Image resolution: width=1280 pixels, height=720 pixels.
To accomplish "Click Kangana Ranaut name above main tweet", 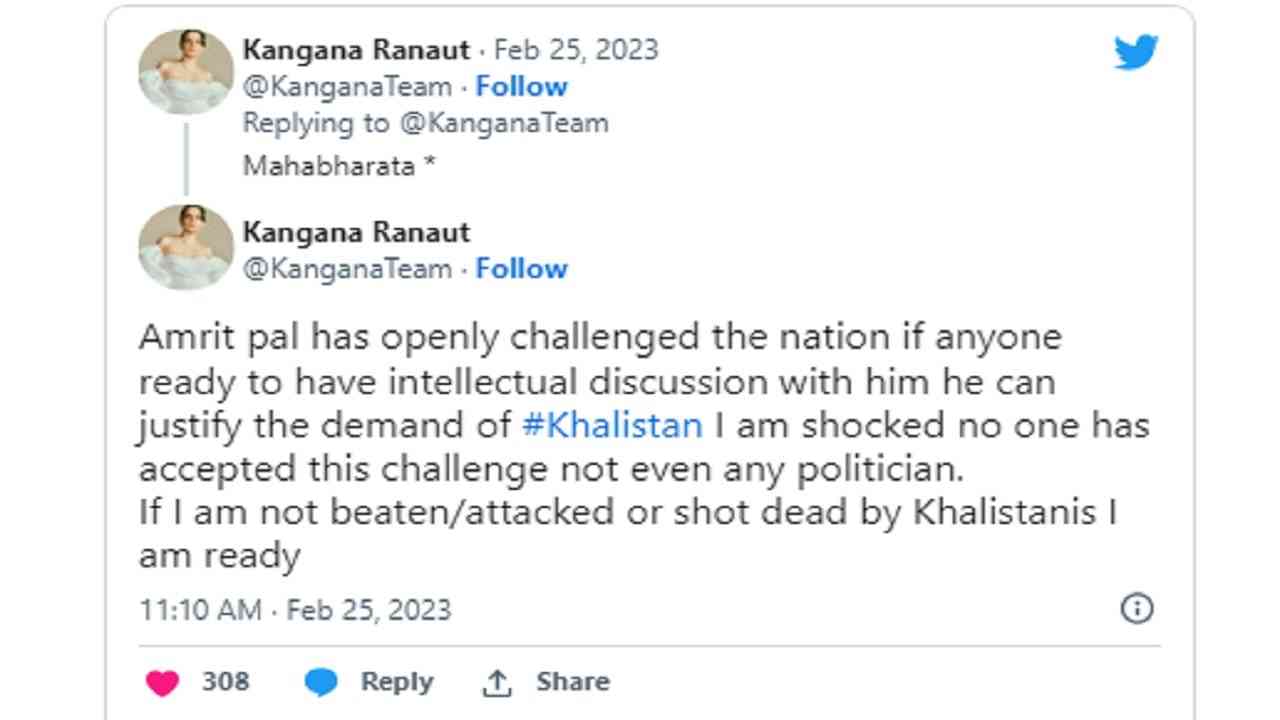I will pyautogui.click(x=356, y=232).
